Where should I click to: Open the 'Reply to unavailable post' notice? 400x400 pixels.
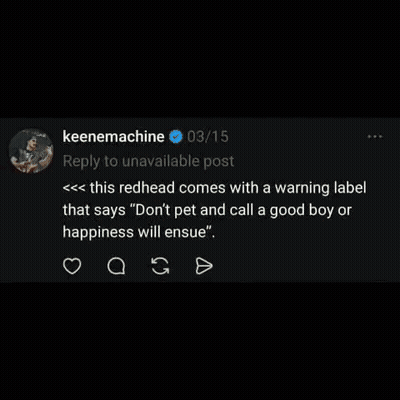pyautogui.click(x=148, y=161)
